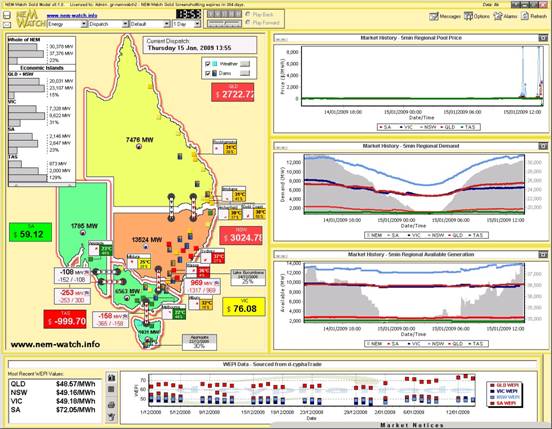Open the Energy dropdown

pyautogui.click(x=67, y=24)
